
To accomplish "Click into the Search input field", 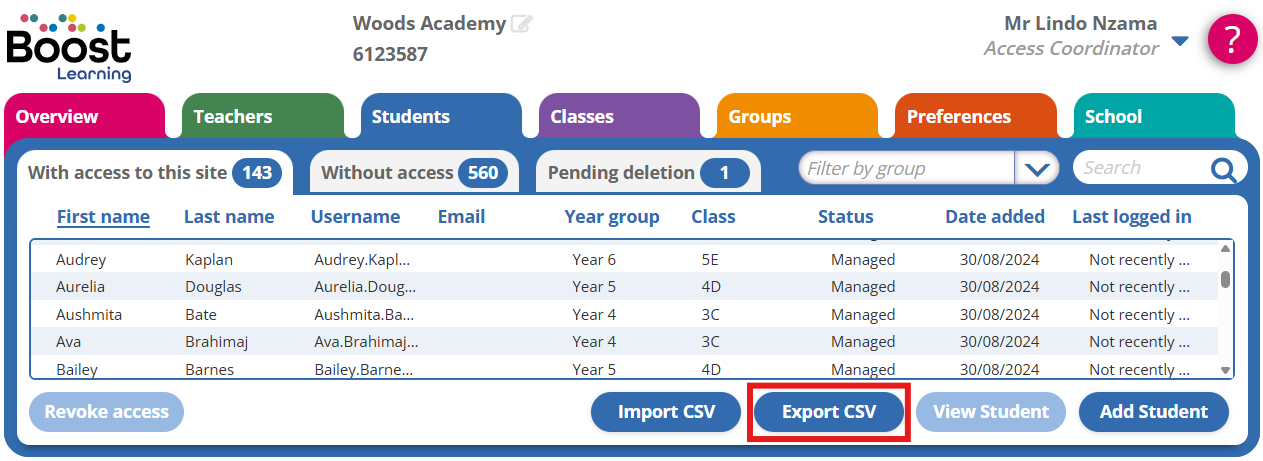I will point(1140,168).
